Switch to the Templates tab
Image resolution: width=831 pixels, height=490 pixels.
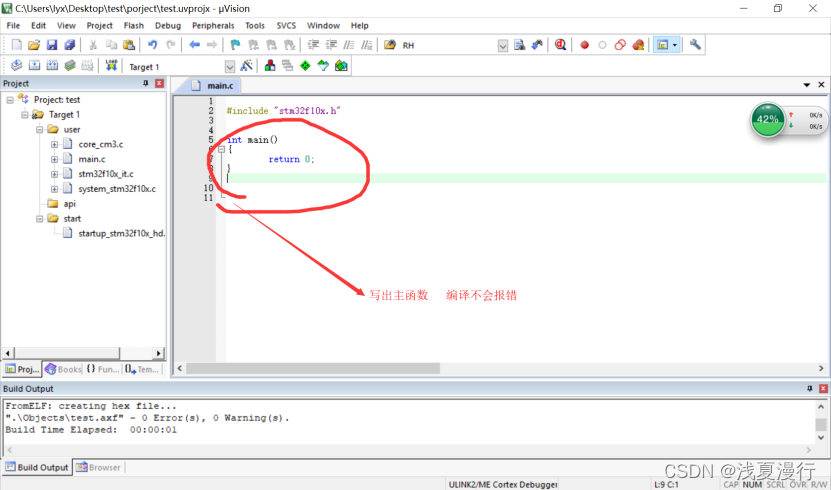click(x=143, y=369)
